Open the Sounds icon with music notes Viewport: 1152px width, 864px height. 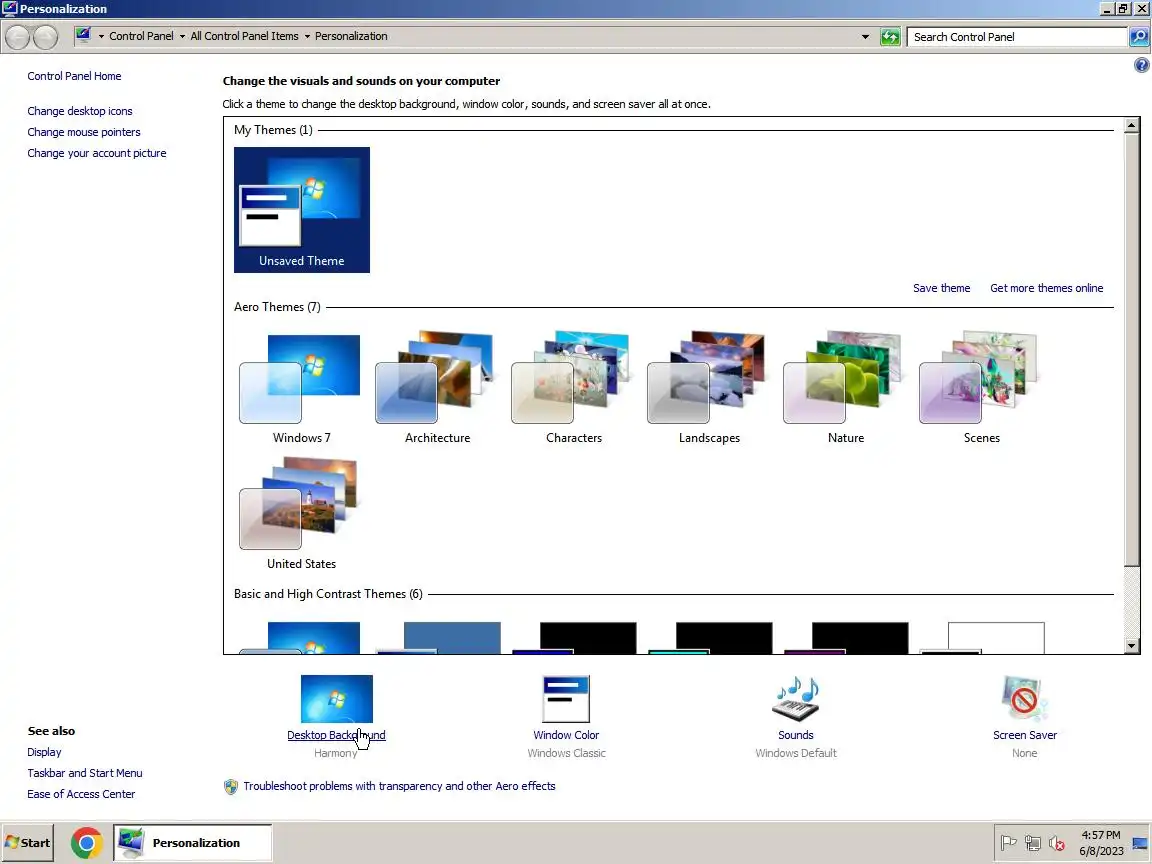click(x=796, y=699)
